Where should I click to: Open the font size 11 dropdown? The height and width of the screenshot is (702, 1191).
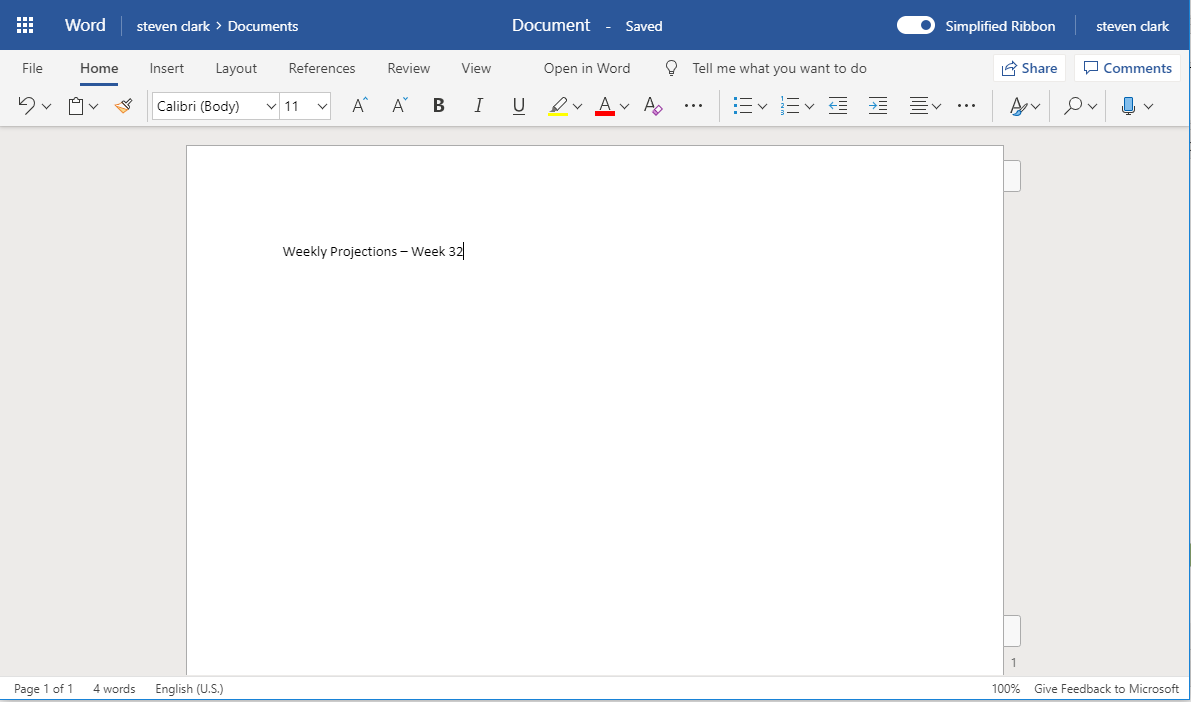(x=322, y=106)
